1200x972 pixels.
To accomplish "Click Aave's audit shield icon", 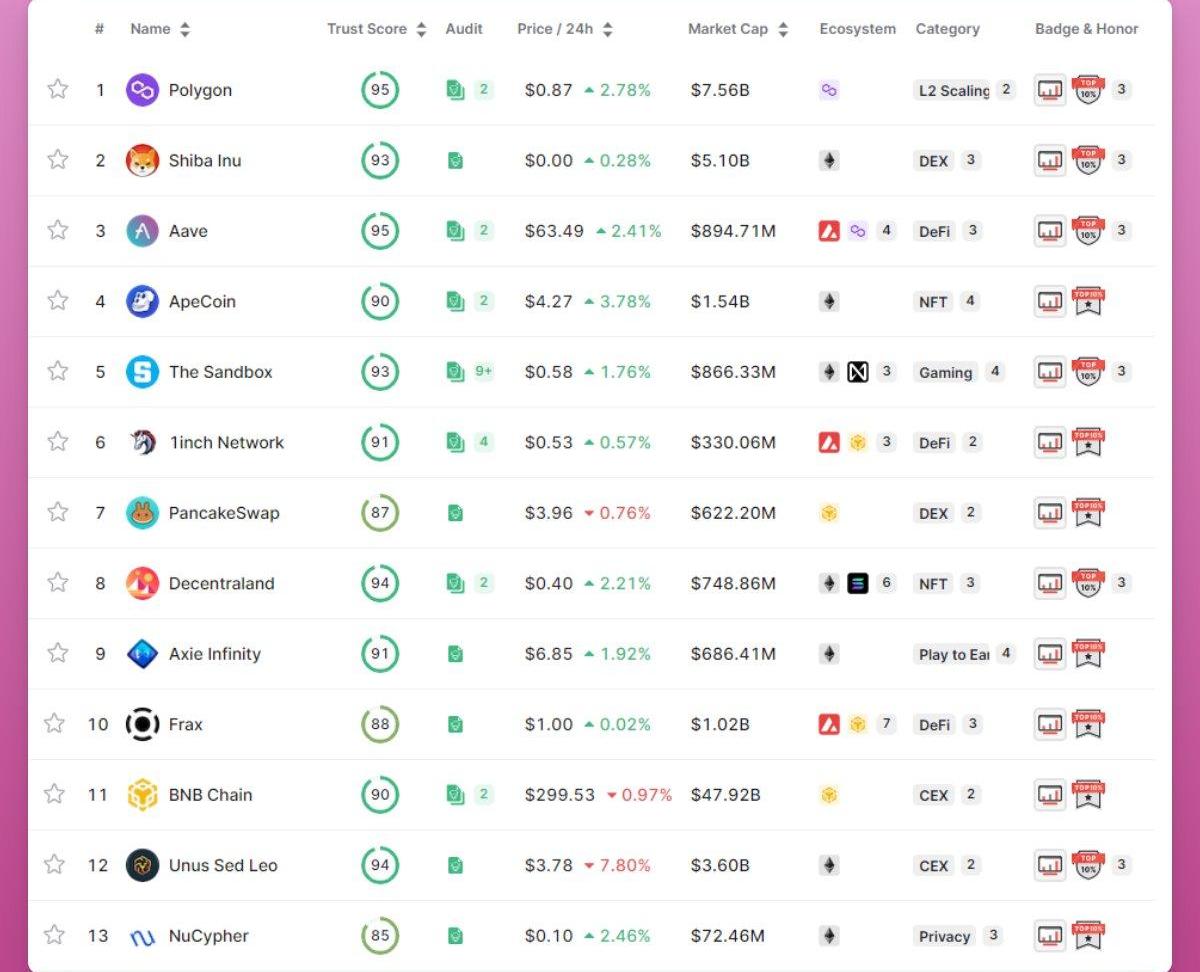I will point(455,231).
